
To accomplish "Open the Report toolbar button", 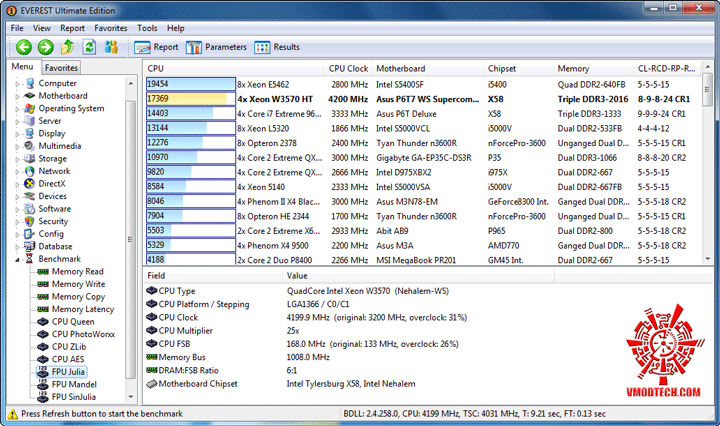I will click(x=156, y=47).
